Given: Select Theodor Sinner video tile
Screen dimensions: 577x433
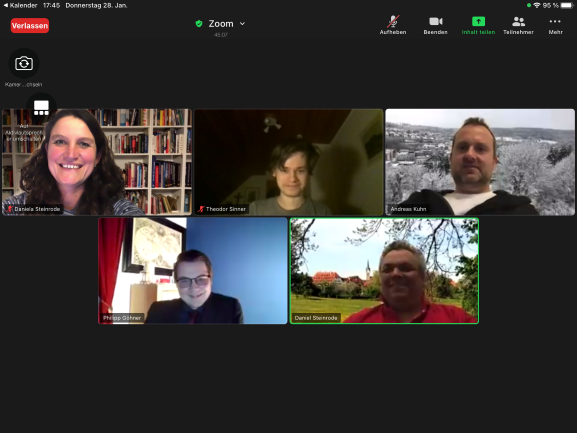Looking at the screenshot, I should [x=288, y=162].
